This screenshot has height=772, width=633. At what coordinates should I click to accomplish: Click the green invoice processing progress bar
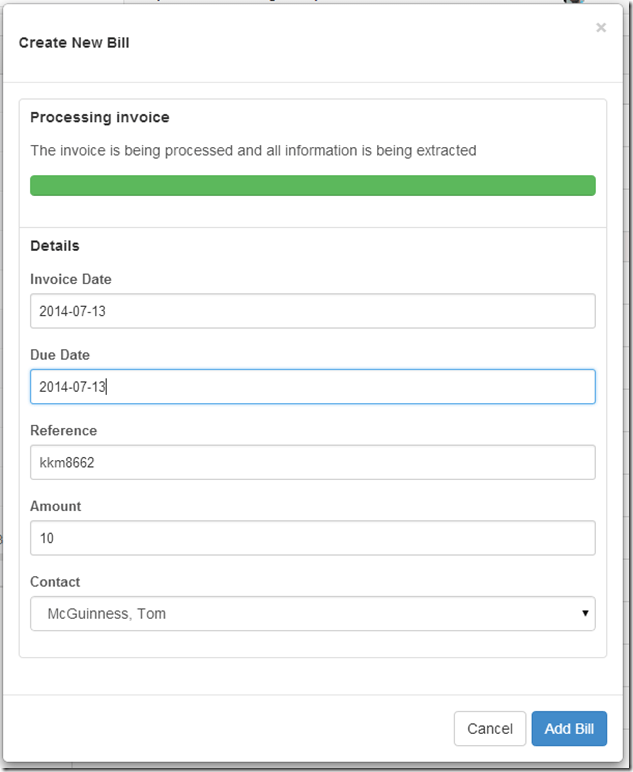pos(312,186)
